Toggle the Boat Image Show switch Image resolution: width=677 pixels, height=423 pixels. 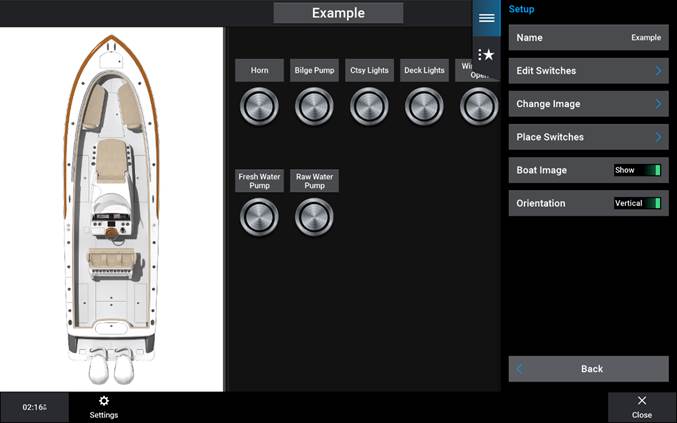tap(638, 170)
